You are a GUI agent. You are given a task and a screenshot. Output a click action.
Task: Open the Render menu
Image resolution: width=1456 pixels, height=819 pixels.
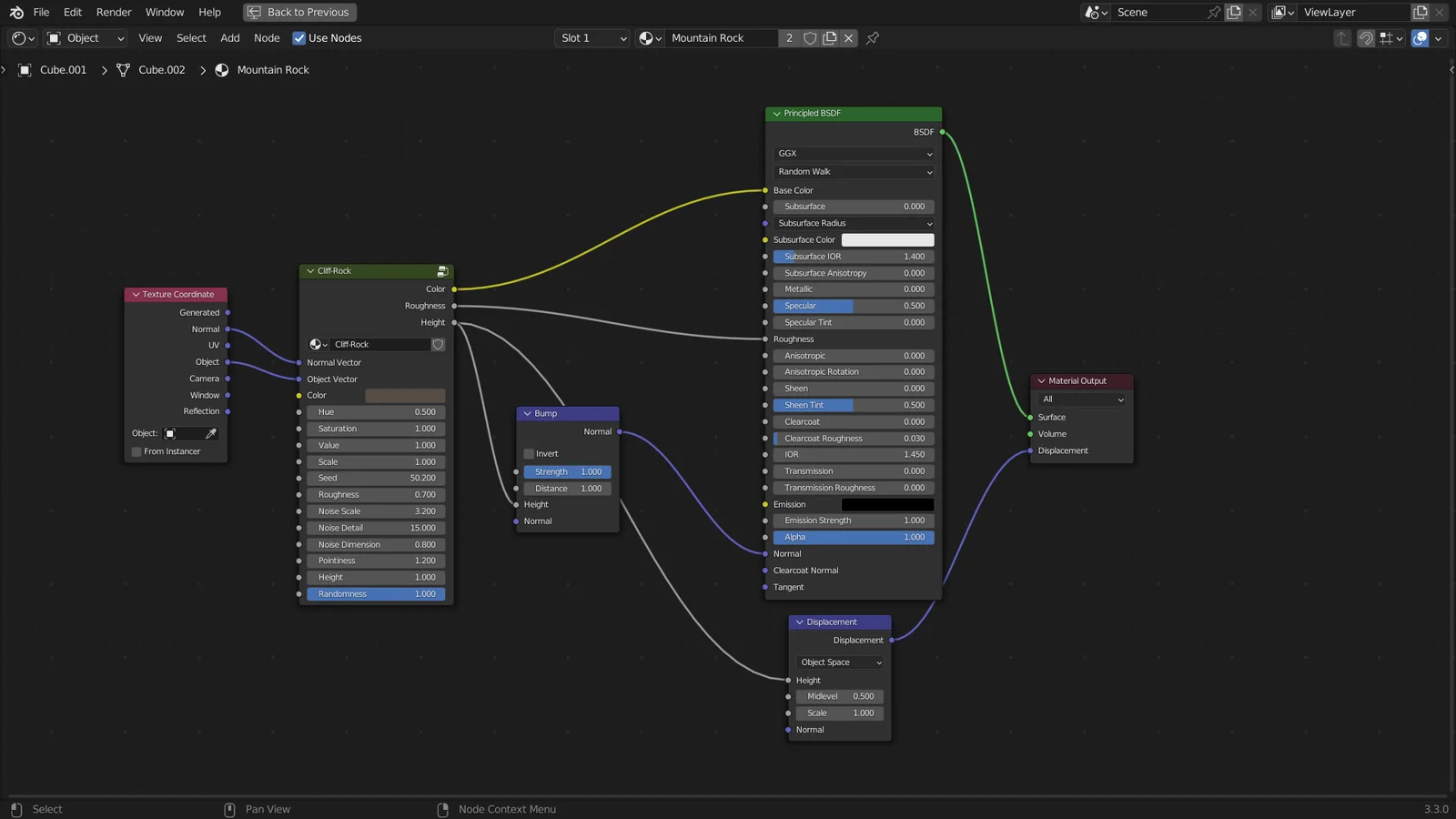coord(114,13)
